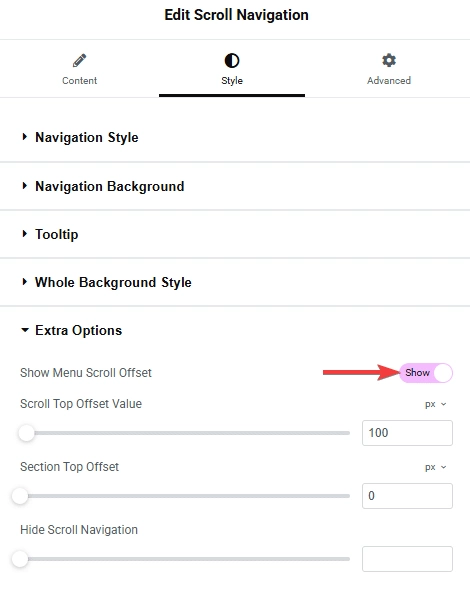Open px unit dropdown for Scroll Top Offset Value
The height and width of the screenshot is (591, 470).
click(436, 404)
